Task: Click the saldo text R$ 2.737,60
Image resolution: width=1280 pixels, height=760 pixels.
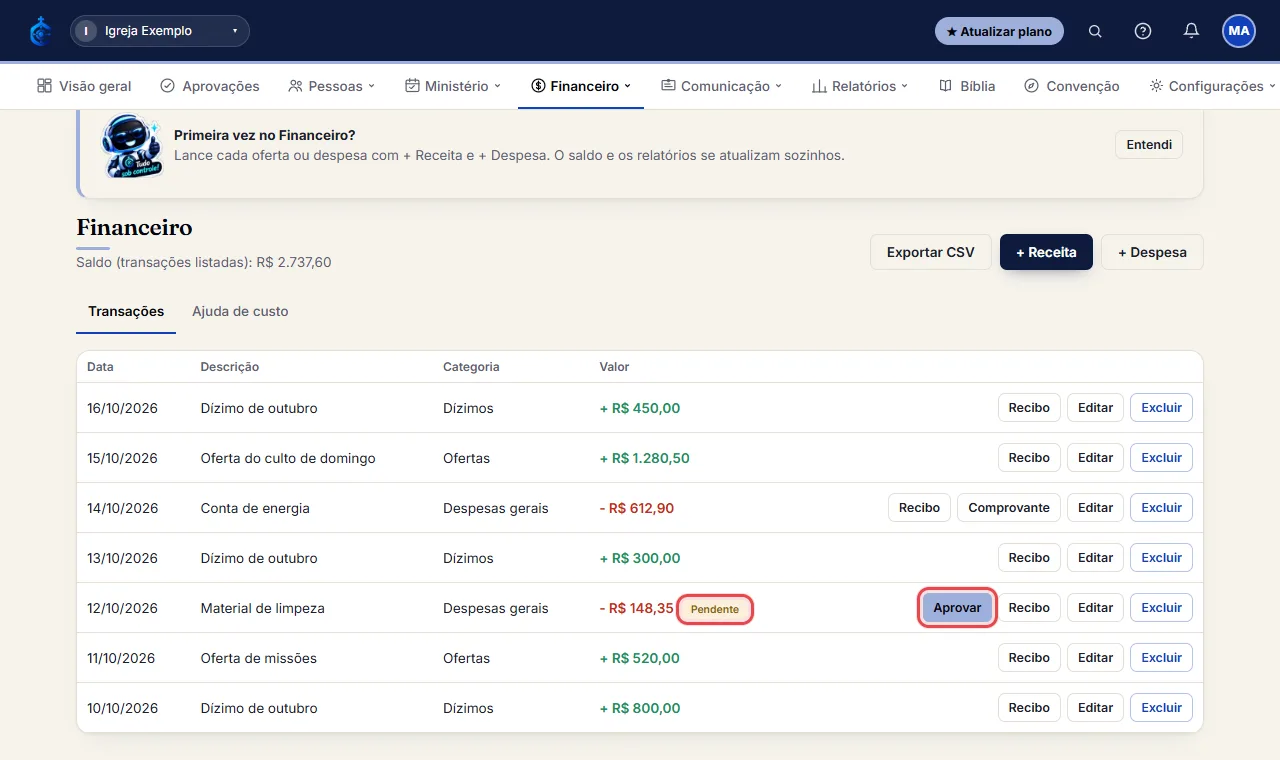Action: click(294, 263)
